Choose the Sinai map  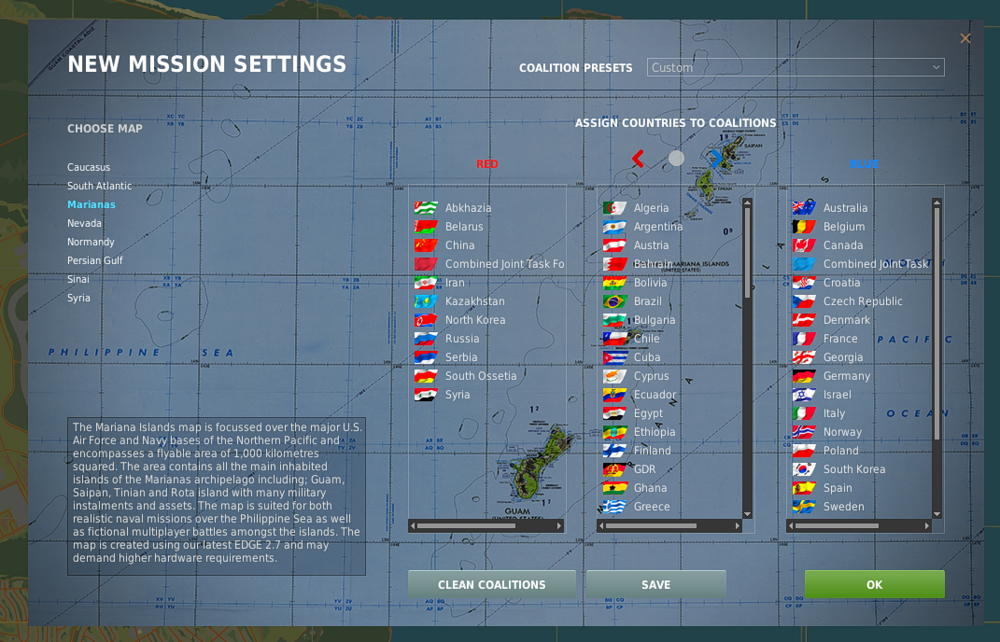[78, 279]
